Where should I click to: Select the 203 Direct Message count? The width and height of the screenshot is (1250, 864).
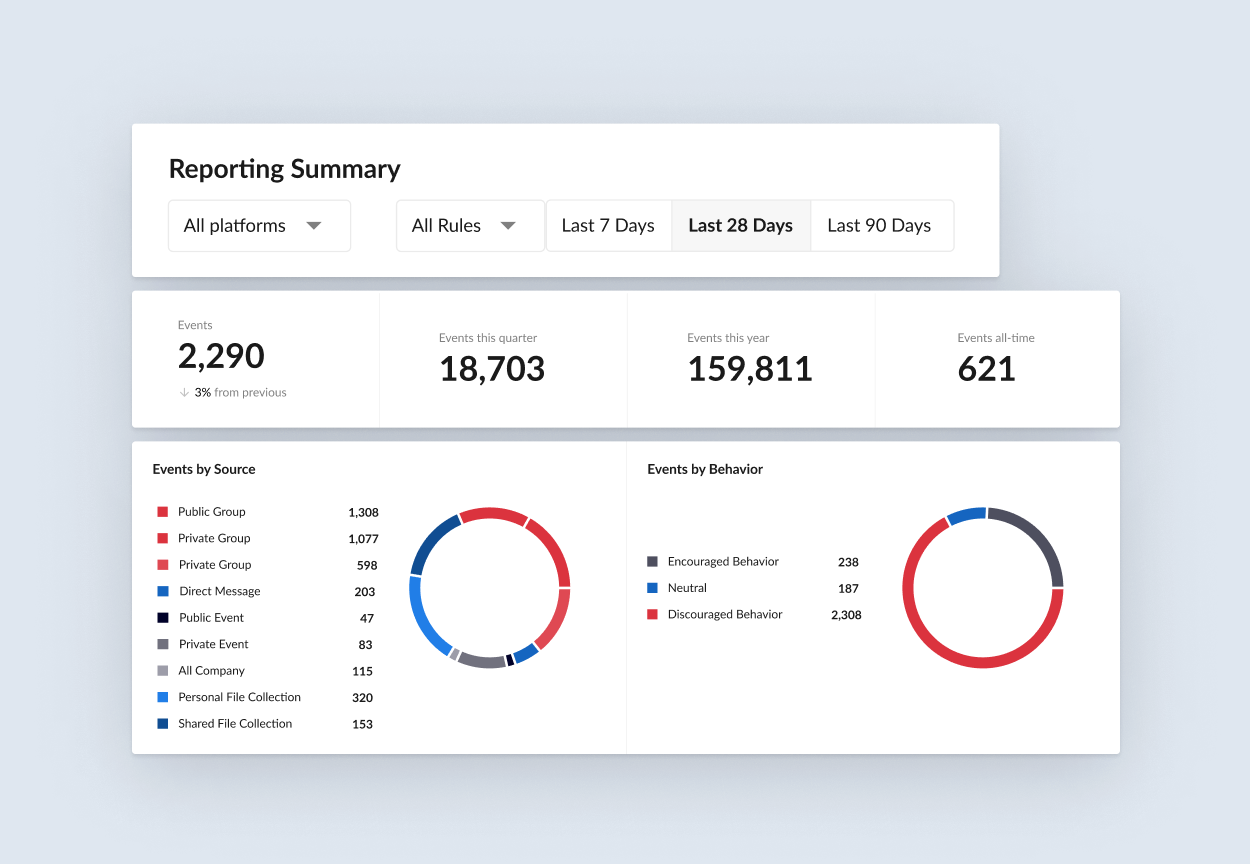365,592
